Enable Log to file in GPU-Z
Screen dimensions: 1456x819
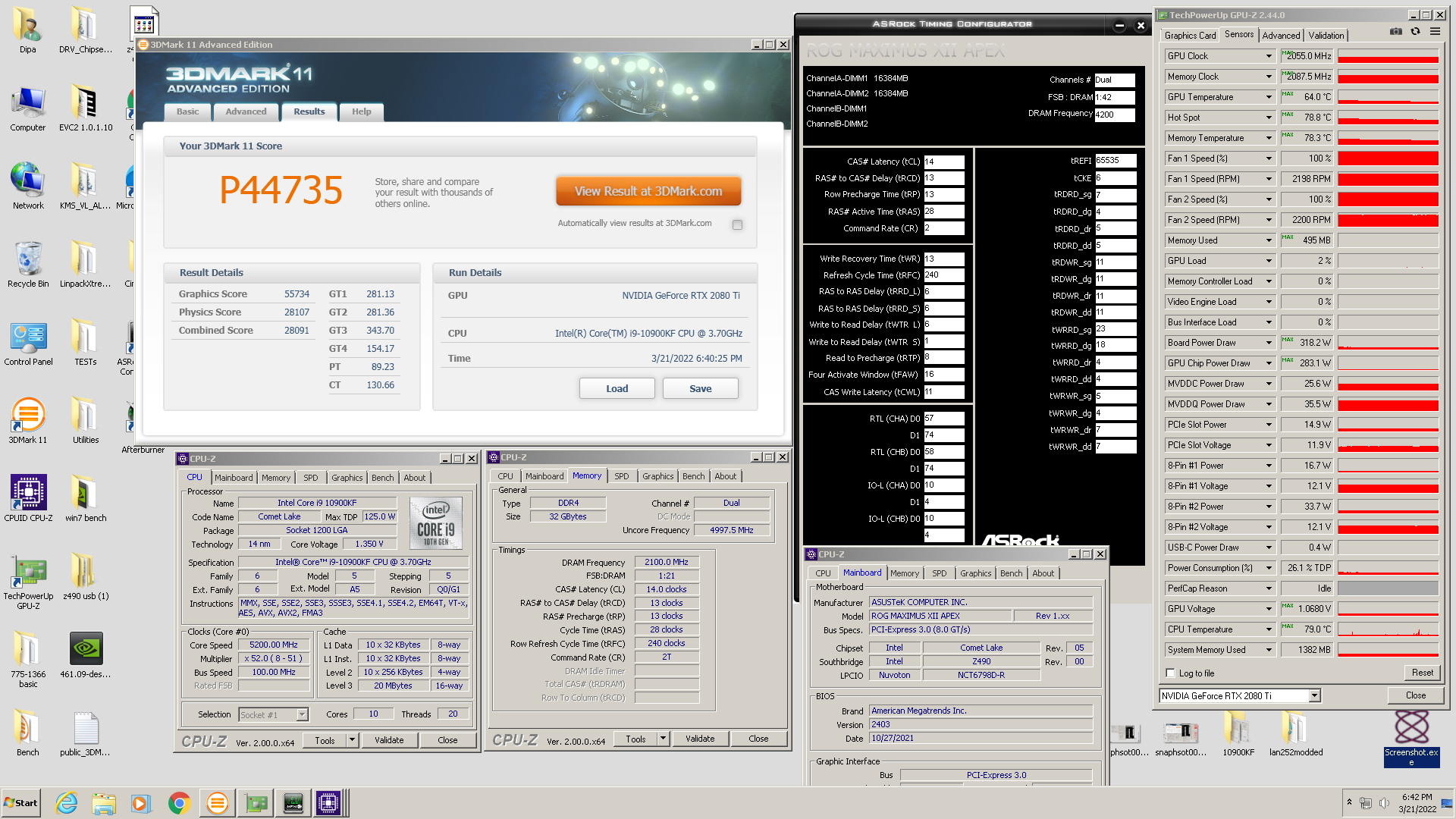1170,673
